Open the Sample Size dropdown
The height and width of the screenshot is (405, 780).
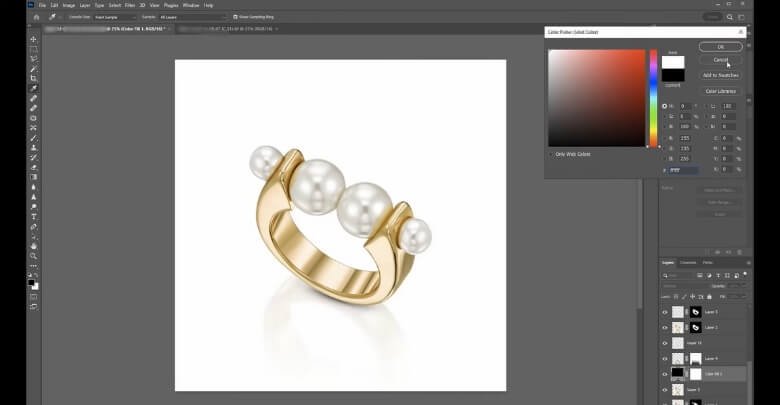point(115,17)
